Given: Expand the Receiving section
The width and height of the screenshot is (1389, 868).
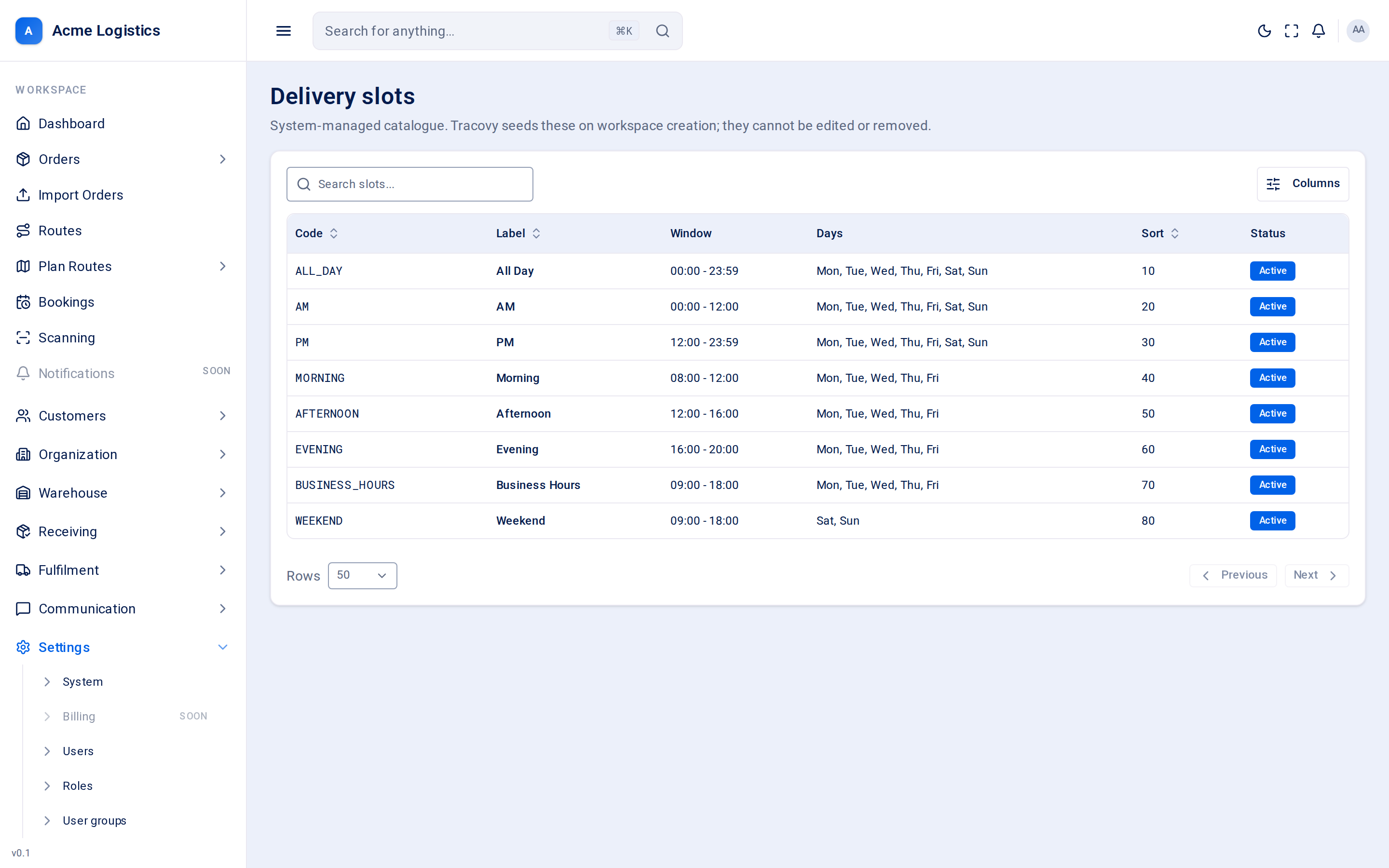Looking at the screenshot, I should click(x=223, y=531).
